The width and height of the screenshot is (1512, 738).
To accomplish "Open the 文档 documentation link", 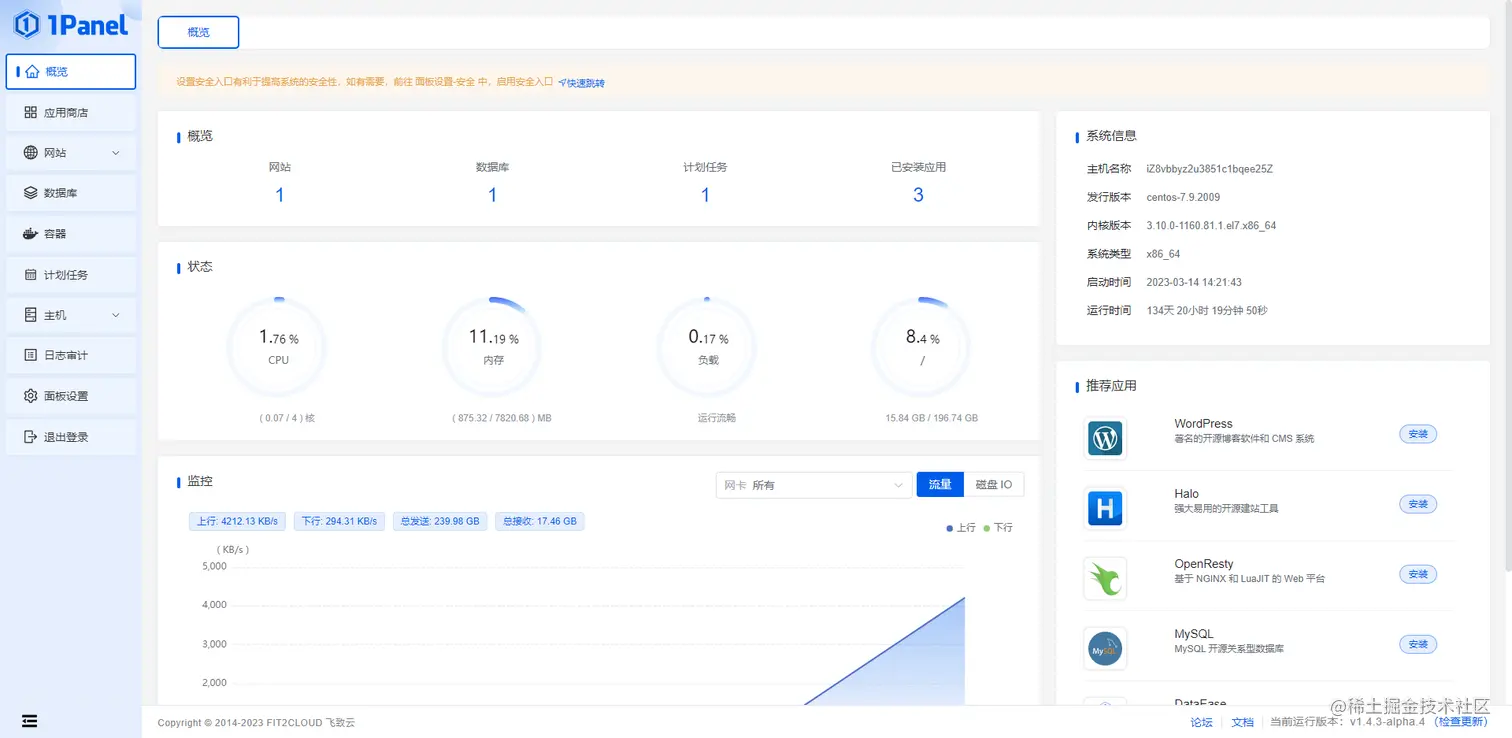I will (1242, 722).
